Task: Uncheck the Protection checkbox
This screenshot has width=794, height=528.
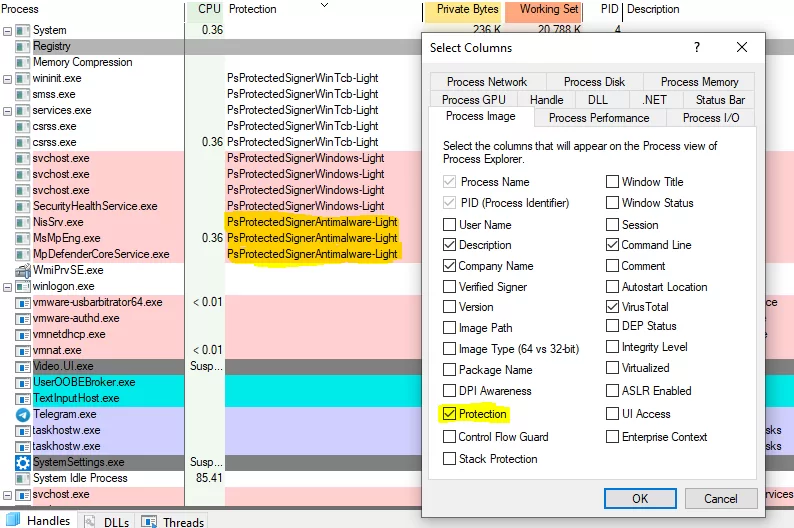Action: click(x=450, y=414)
